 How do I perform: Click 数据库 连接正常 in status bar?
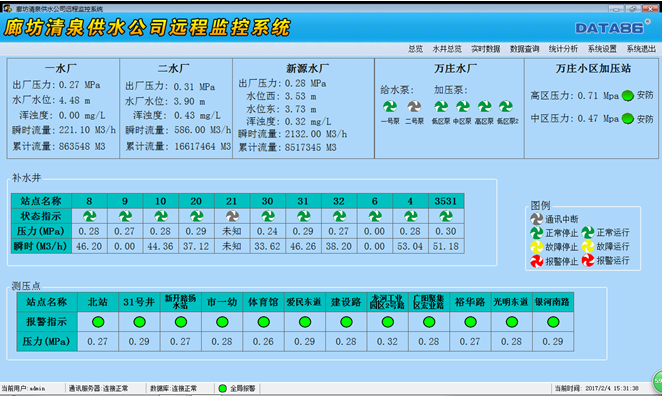click(174, 388)
